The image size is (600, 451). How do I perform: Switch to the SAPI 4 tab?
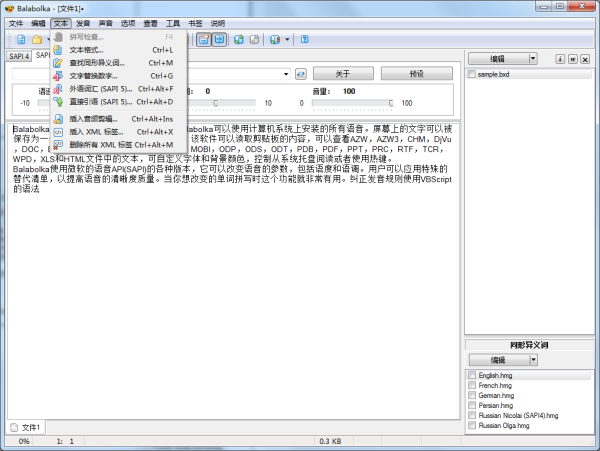click(18, 56)
